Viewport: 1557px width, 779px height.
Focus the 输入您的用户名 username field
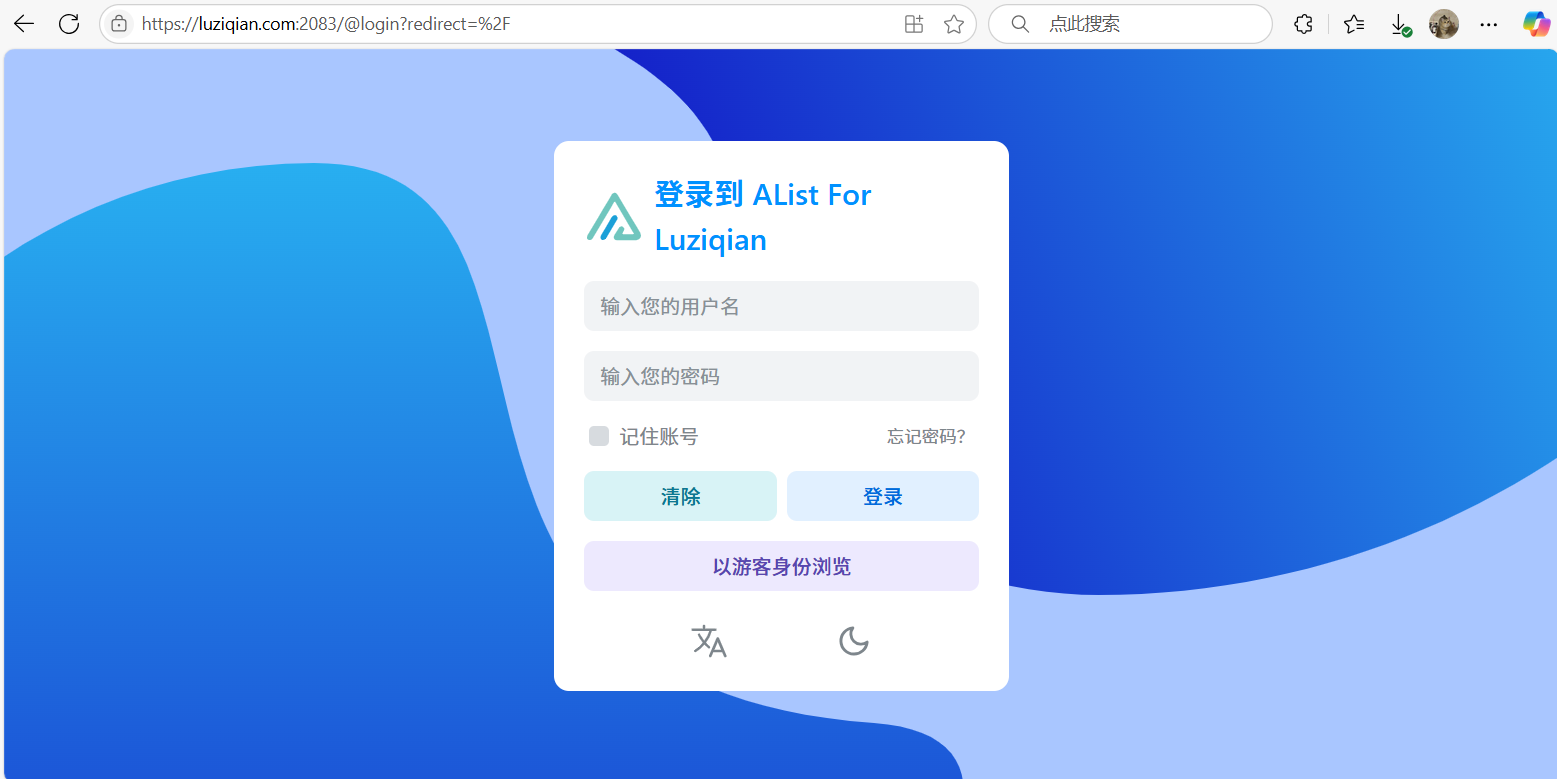click(781, 306)
